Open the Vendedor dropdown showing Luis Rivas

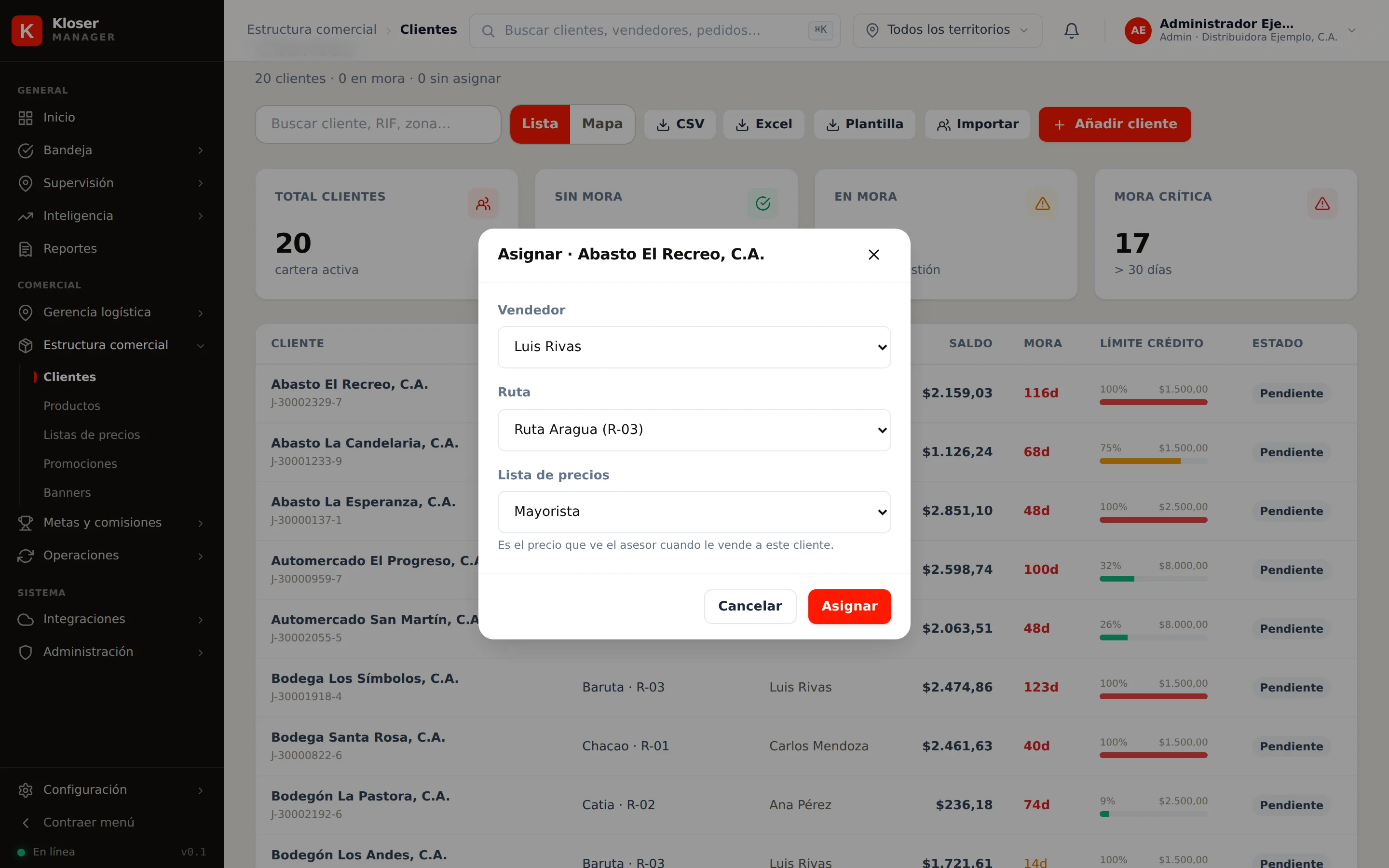694,347
